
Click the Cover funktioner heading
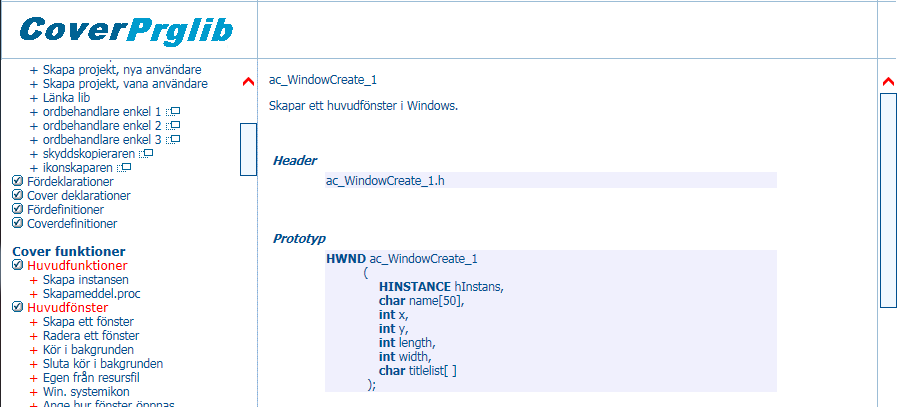pos(69,251)
